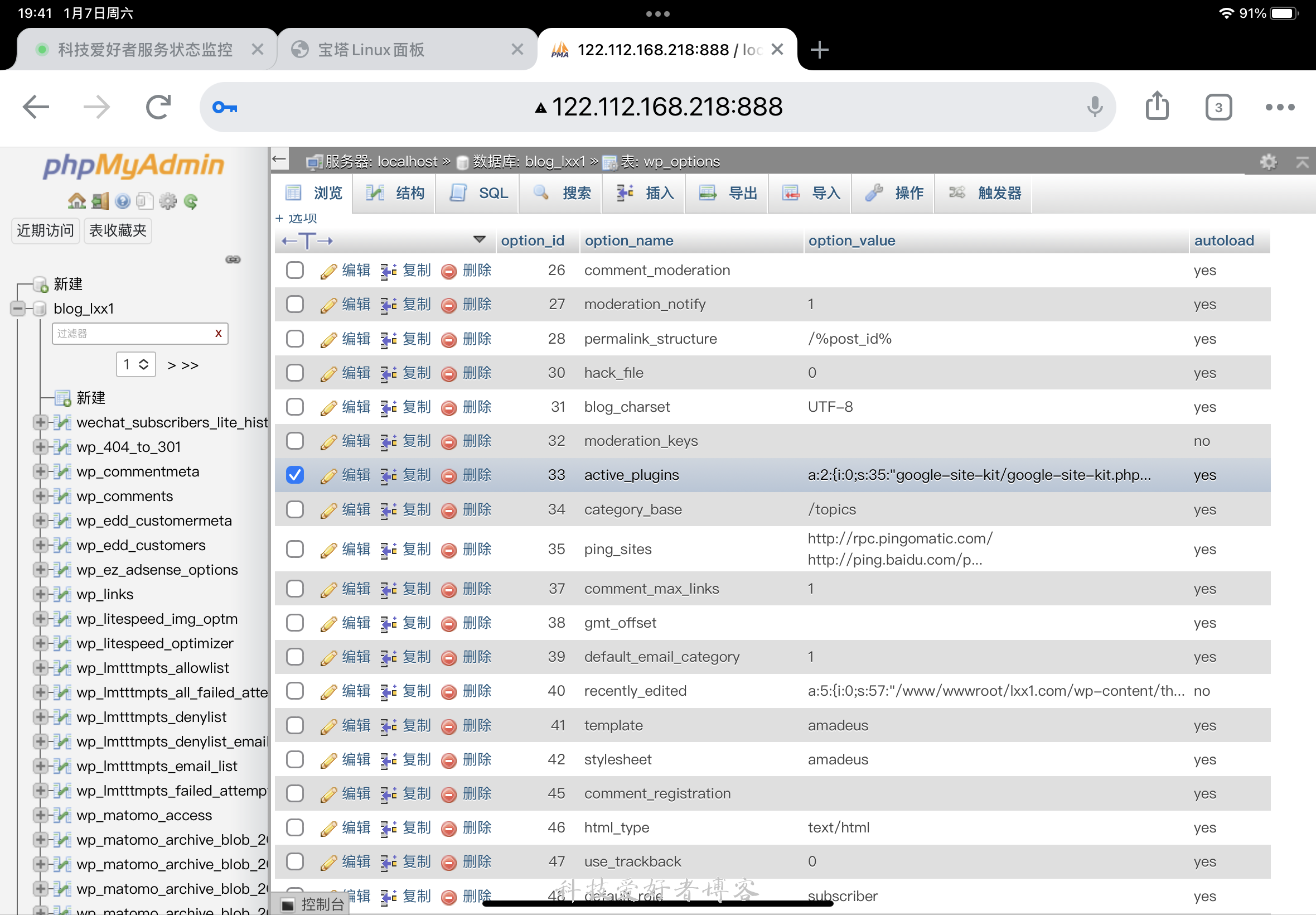Expand the wp_links table node
Image resolution: width=1316 pixels, height=915 pixels.
pos(40,594)
